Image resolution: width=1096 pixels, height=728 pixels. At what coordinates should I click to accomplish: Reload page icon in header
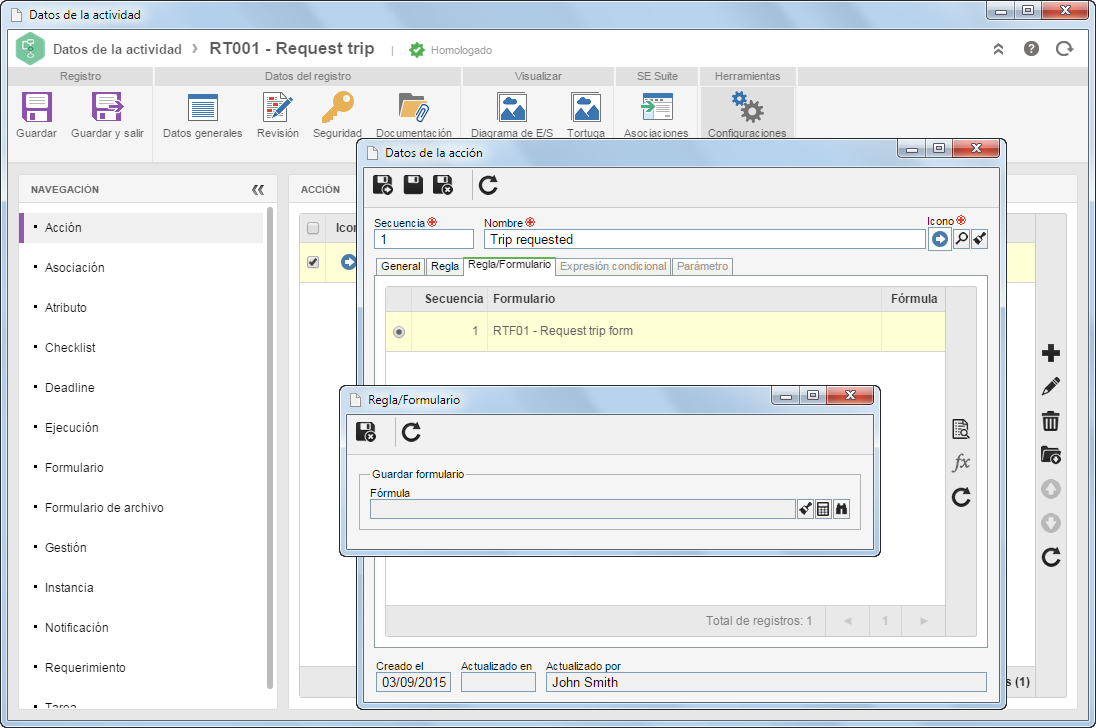[x=1065, y=48]
